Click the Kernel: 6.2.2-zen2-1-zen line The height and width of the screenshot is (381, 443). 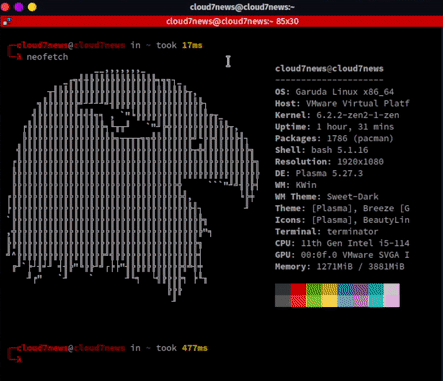coord(337,115)
